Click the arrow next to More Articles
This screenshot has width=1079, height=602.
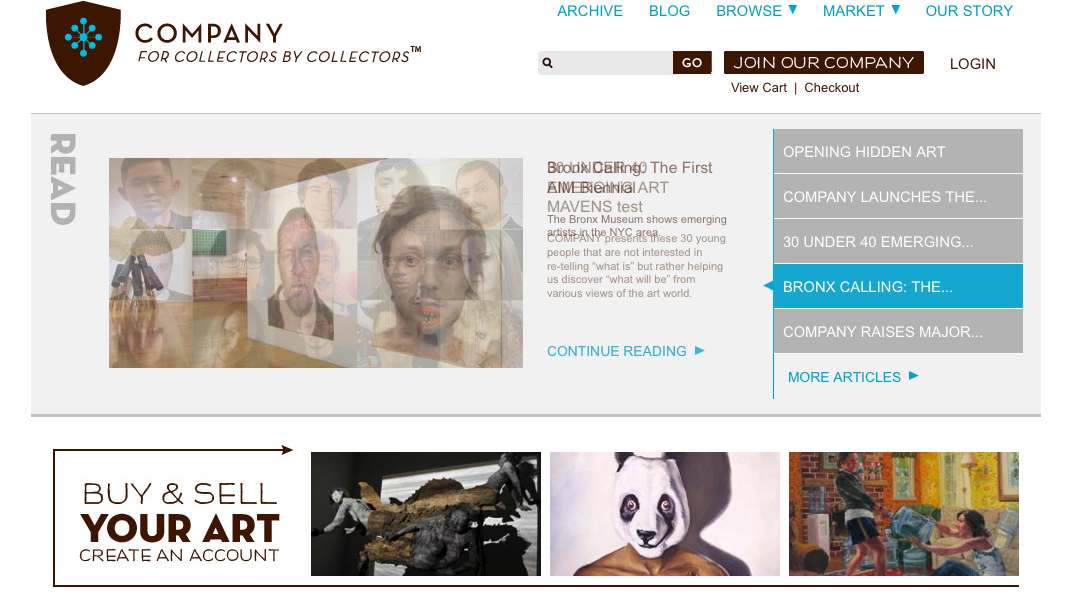click(914, 376)
